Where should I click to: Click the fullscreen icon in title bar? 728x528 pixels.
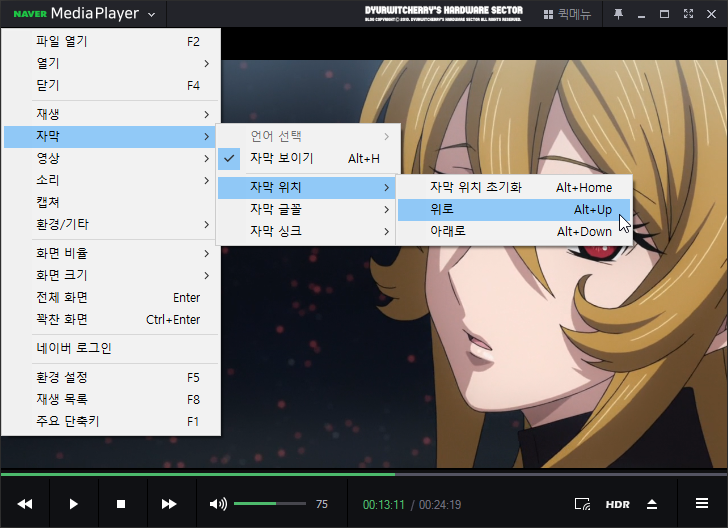point(688,14)
